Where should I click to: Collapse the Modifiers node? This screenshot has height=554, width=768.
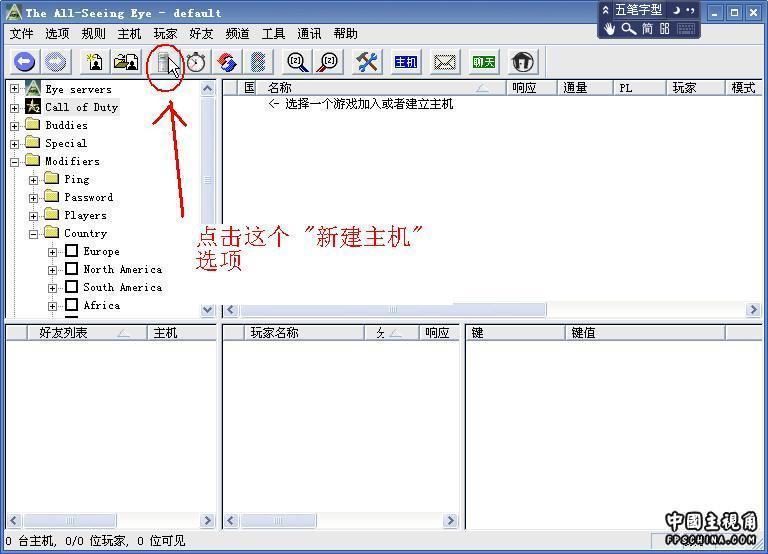point(15,162)
